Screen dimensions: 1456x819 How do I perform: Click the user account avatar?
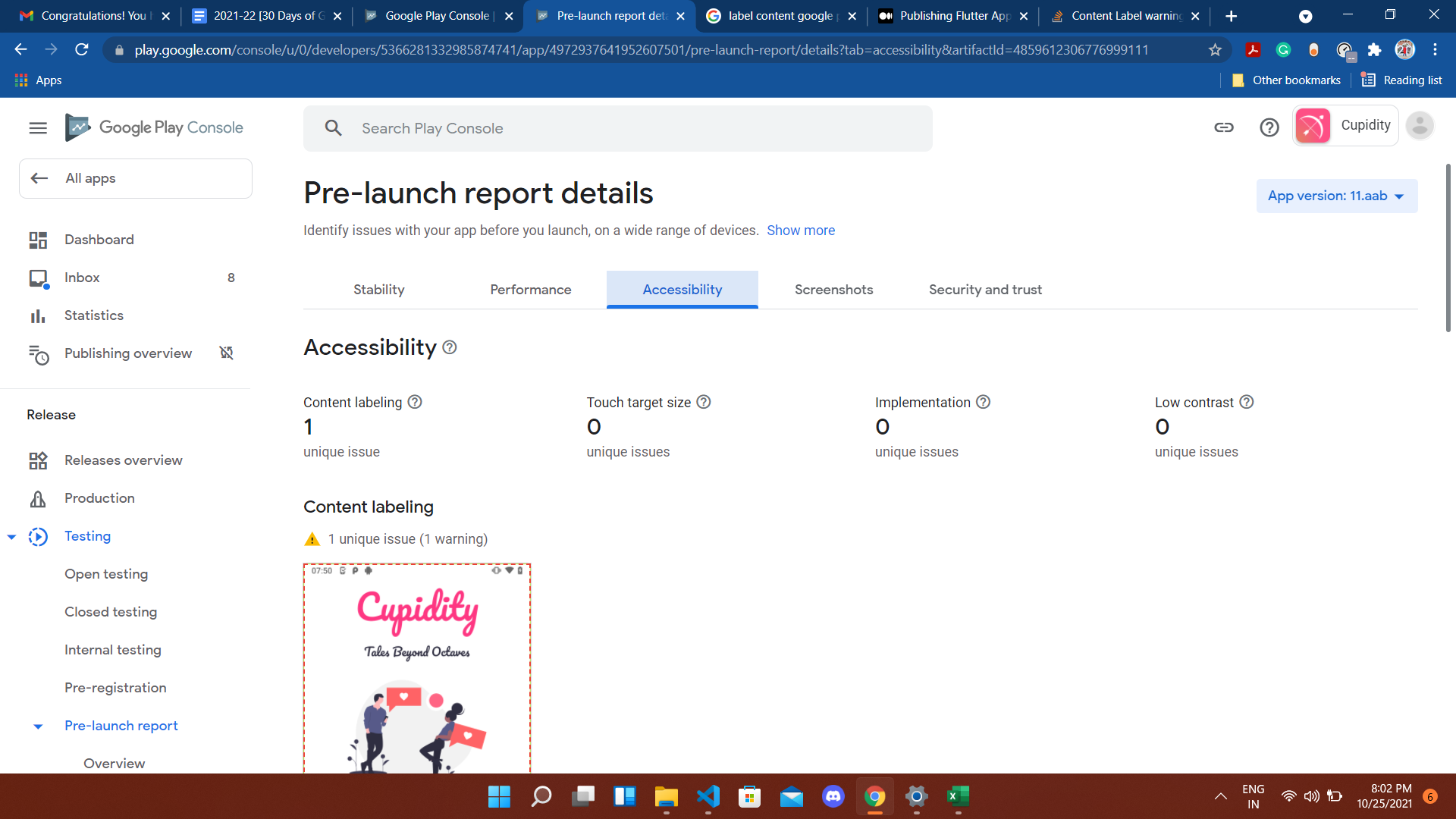(1420, 126)
